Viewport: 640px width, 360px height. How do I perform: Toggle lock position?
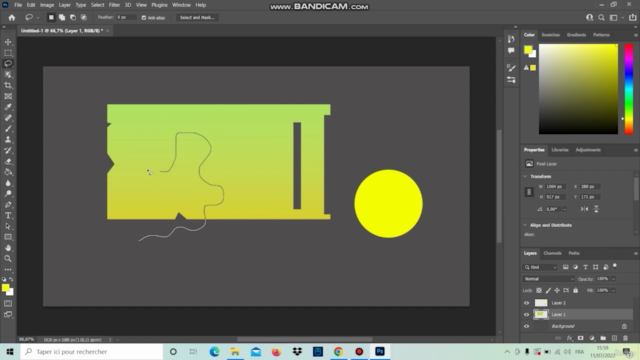click(557, 290)
